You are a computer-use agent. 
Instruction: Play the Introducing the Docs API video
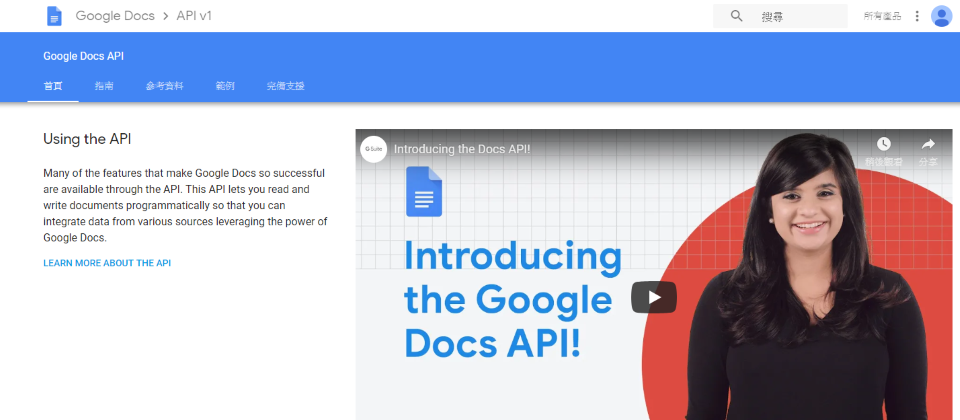pyautogui.click(x=654, y=298)
